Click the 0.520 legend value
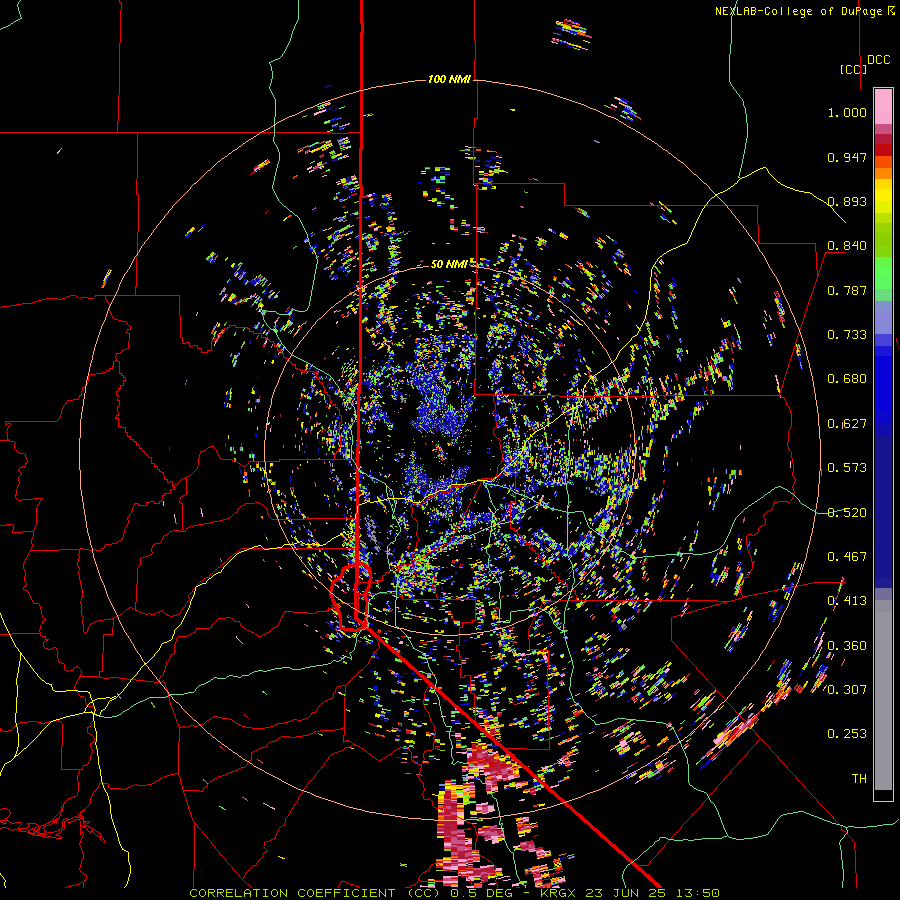This screenshot has height=900, width=900. (x=847, y=513)
